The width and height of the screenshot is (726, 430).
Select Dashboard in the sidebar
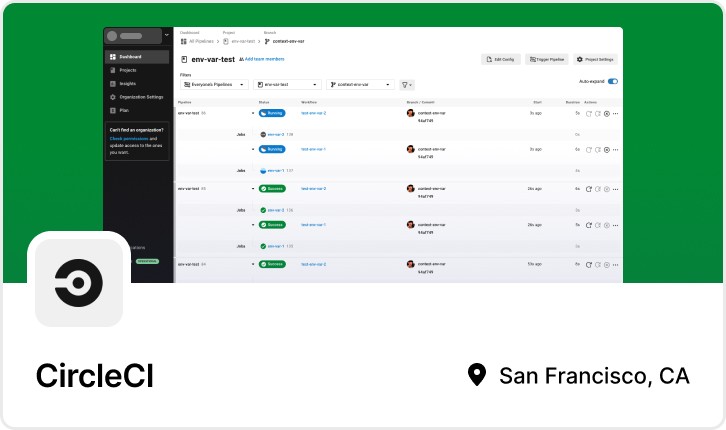(137, 57)
